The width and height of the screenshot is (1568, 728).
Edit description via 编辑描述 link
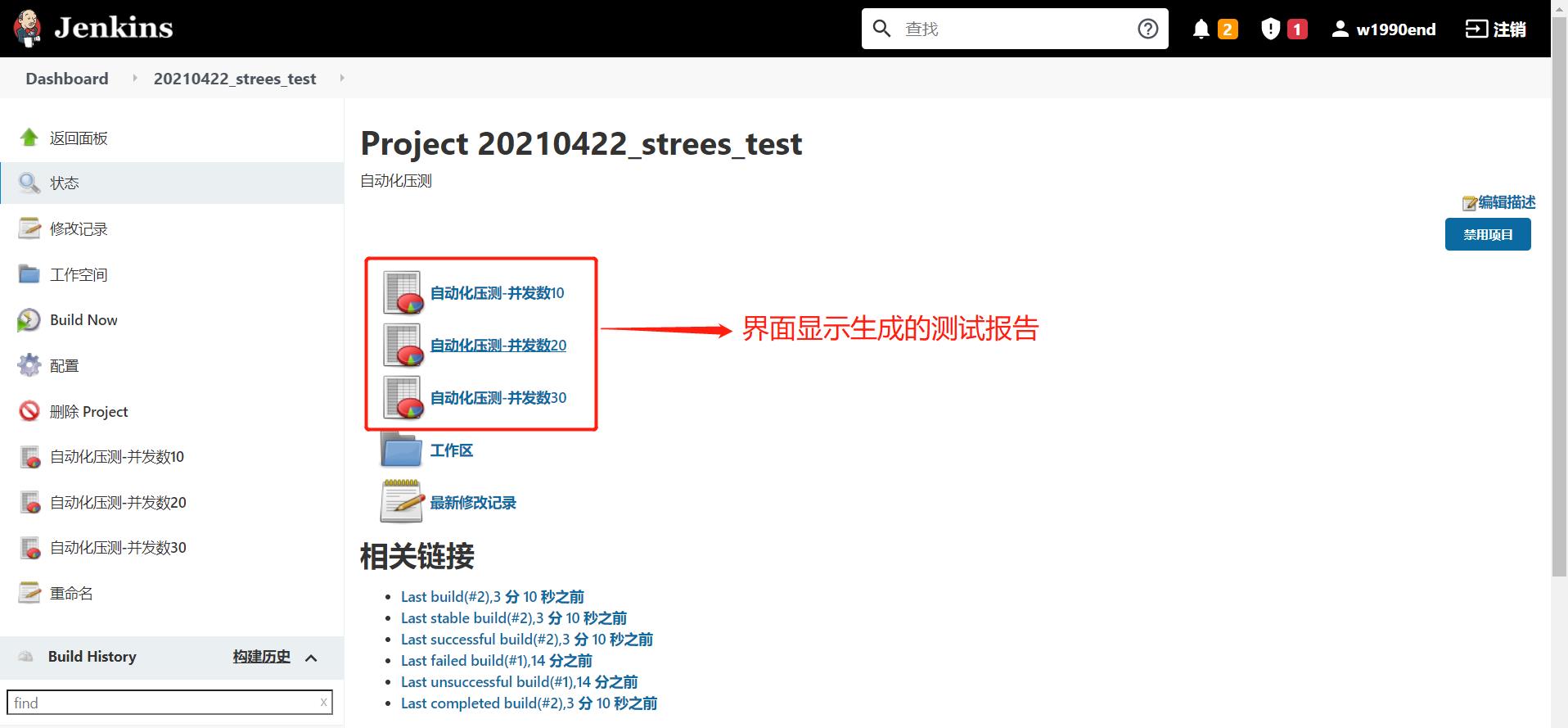[x=1507, y=202]
